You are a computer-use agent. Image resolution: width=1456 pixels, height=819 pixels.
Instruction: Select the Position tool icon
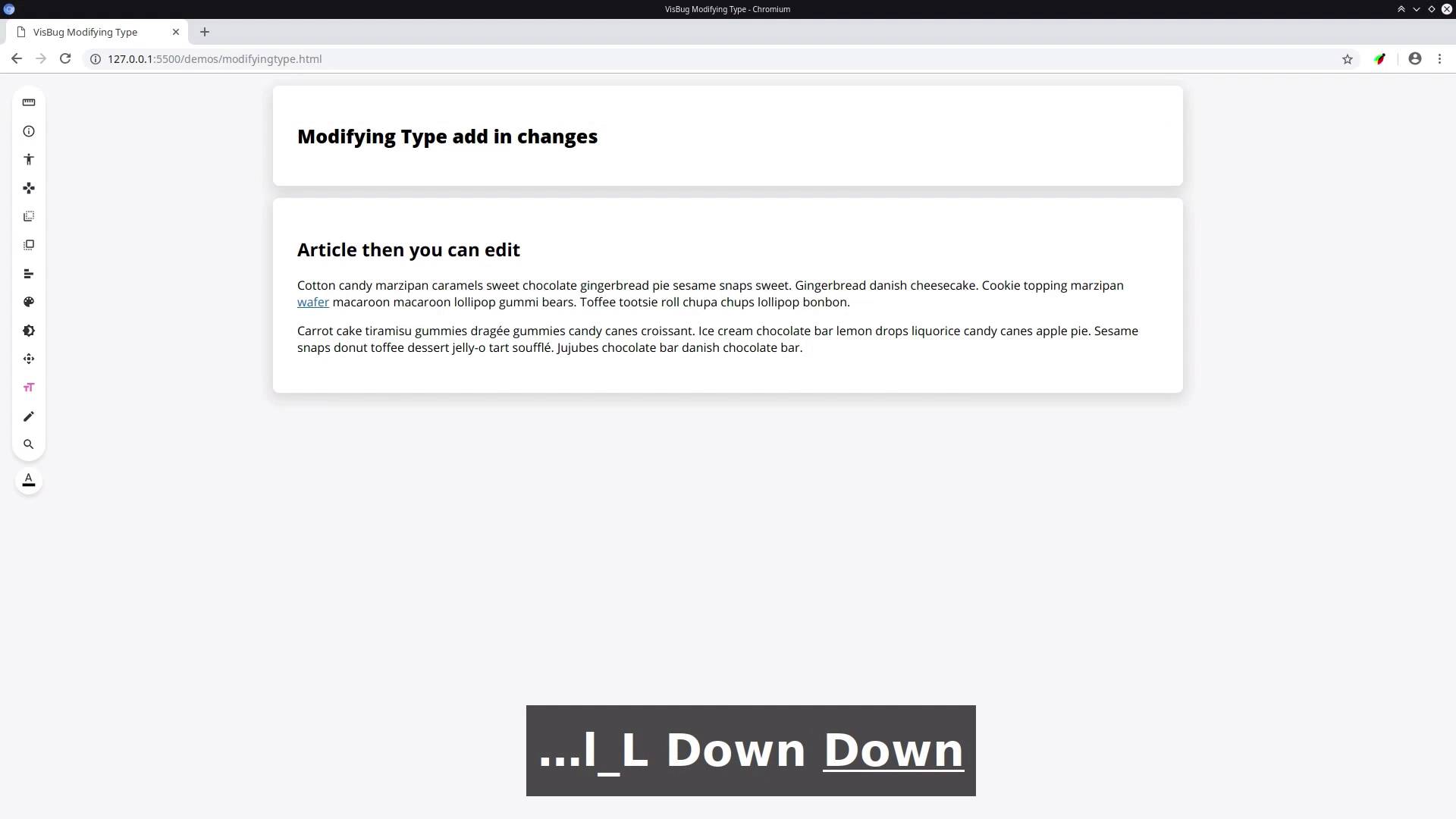[29, 359]
